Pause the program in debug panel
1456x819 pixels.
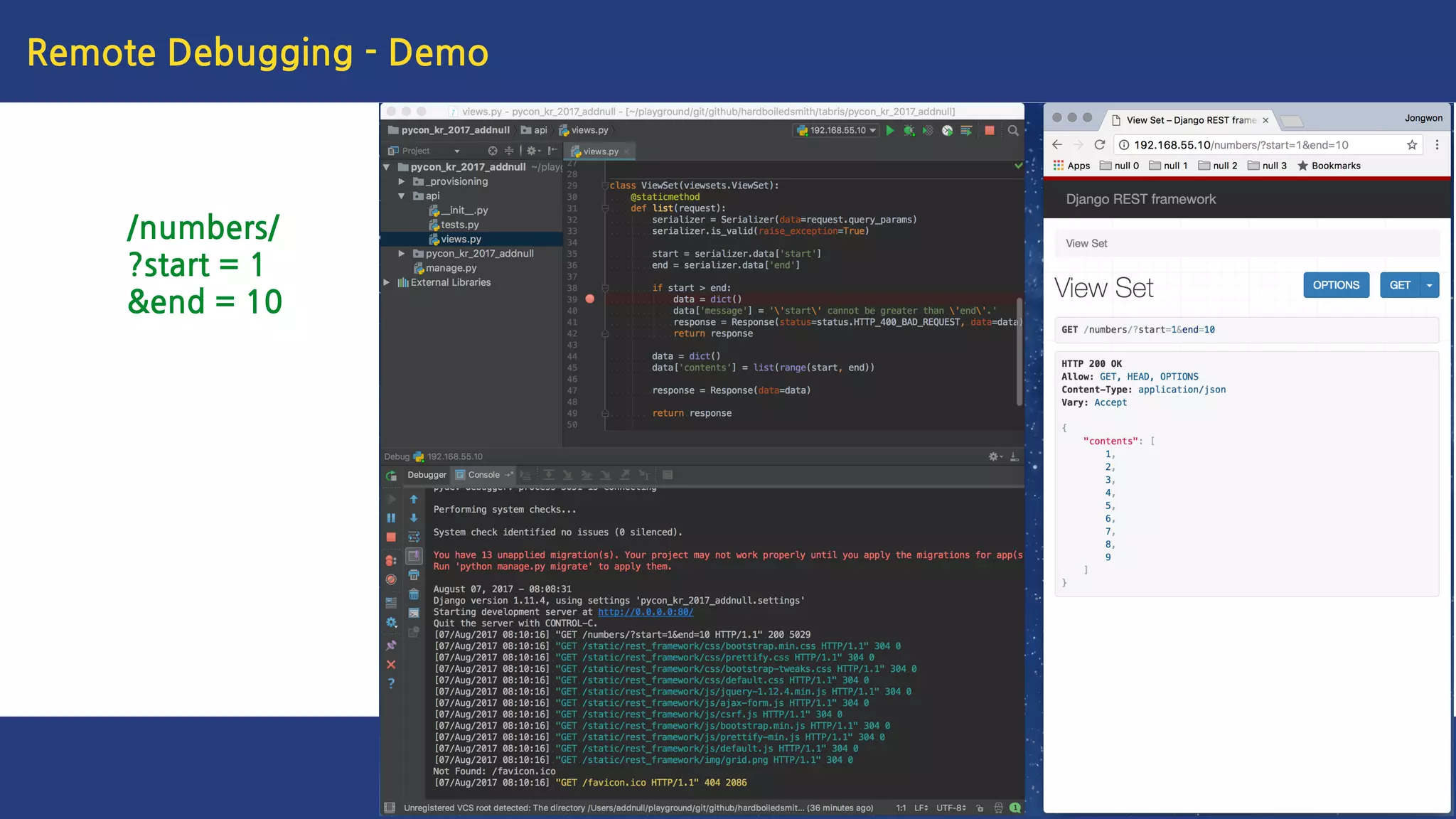(391, 518)
